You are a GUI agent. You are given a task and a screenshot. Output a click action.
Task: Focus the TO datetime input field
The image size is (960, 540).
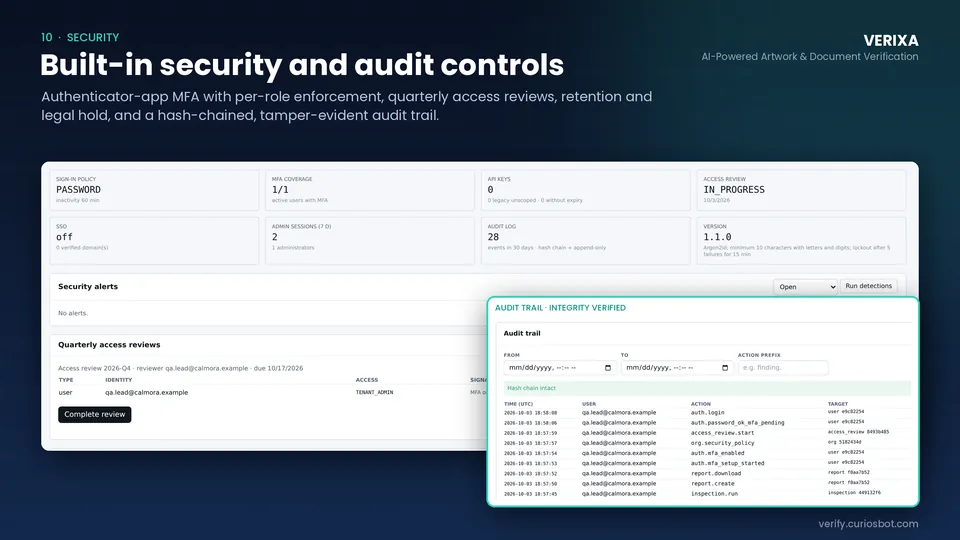pos(676,368)
